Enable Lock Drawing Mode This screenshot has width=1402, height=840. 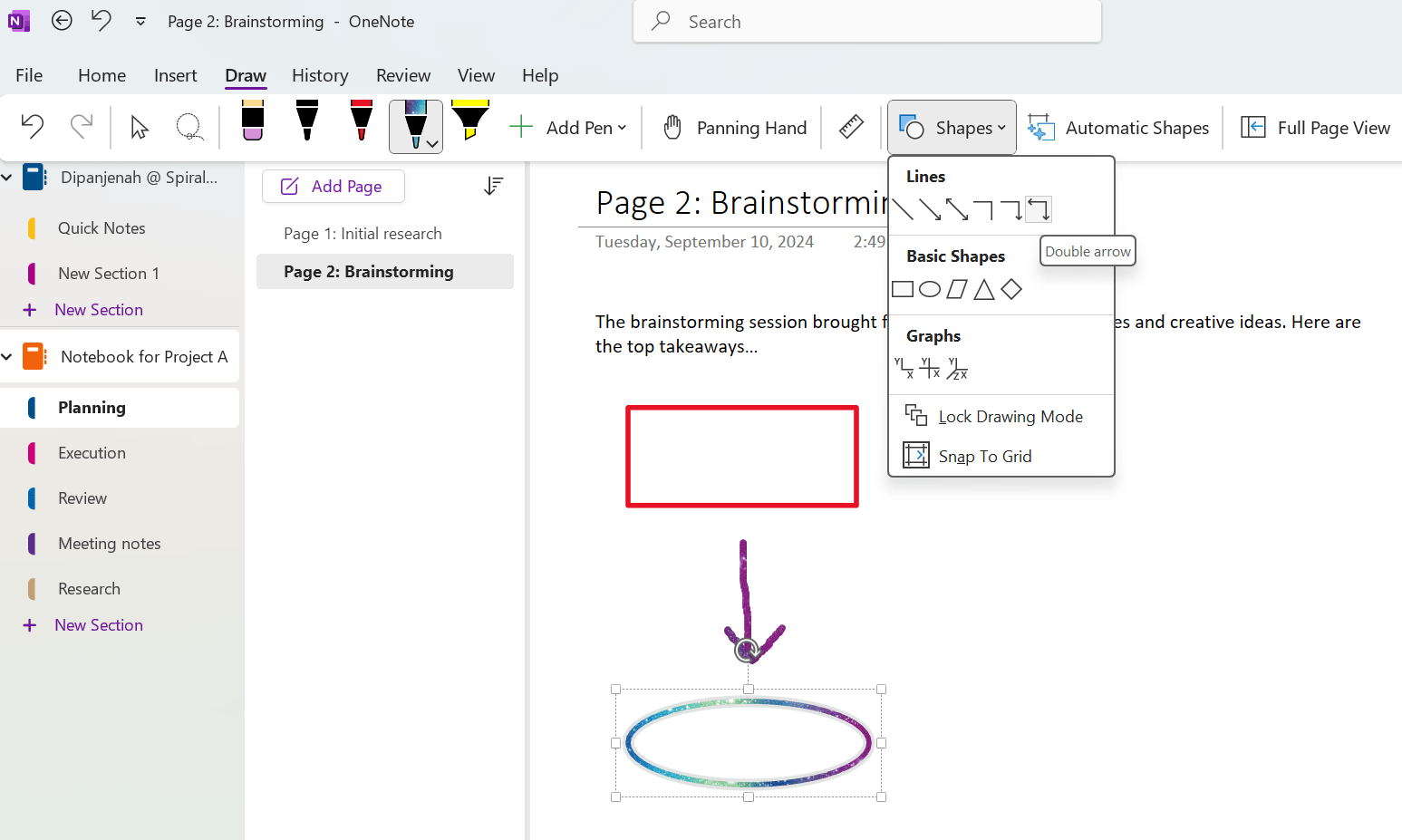(1010, 416)
